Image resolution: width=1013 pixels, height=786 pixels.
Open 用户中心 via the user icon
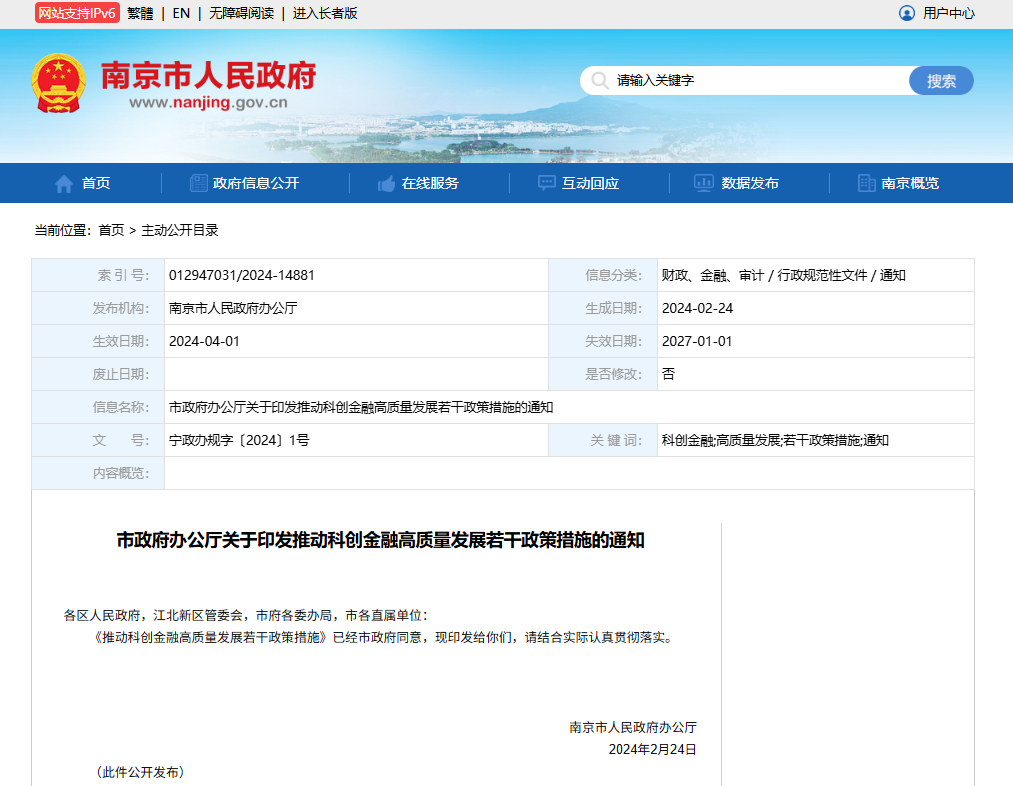906,13
